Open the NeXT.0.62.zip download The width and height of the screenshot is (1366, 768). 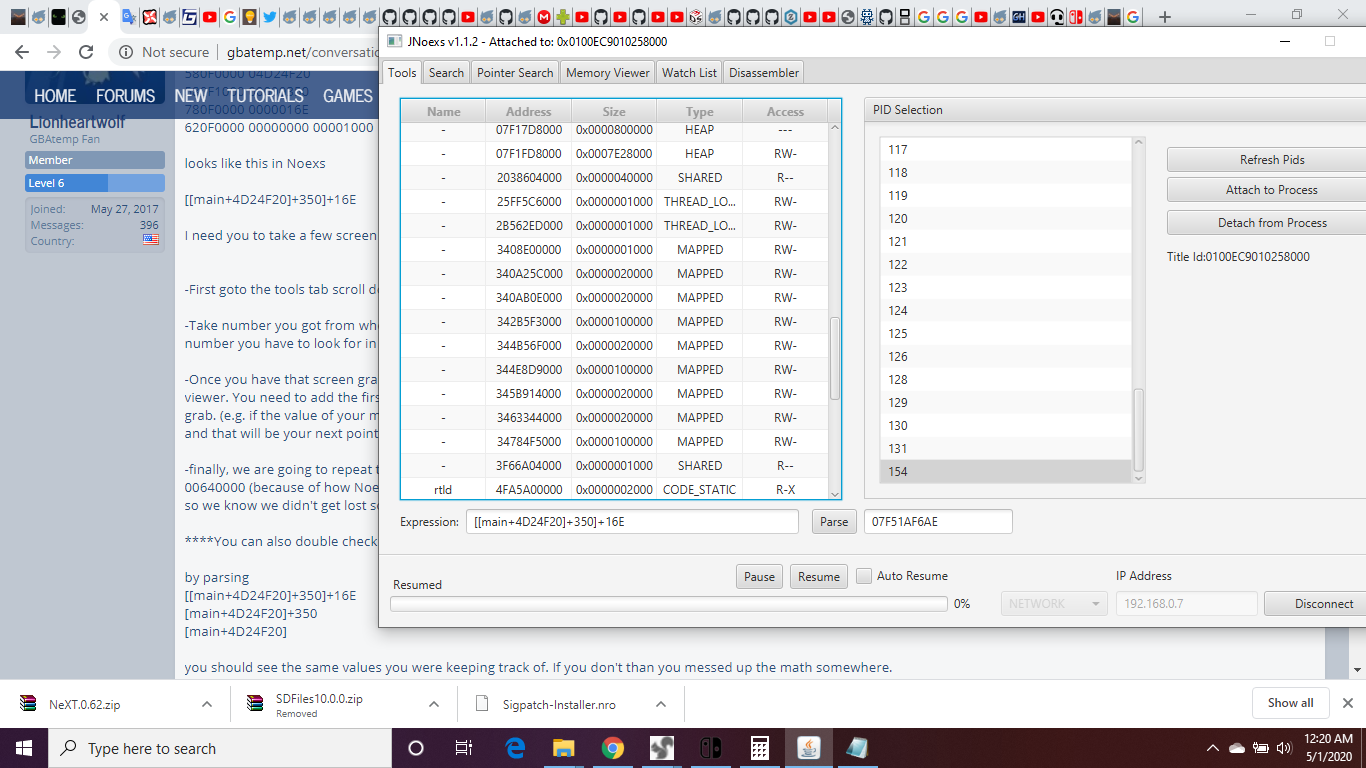pyautogui.click(x=85, y=704)
